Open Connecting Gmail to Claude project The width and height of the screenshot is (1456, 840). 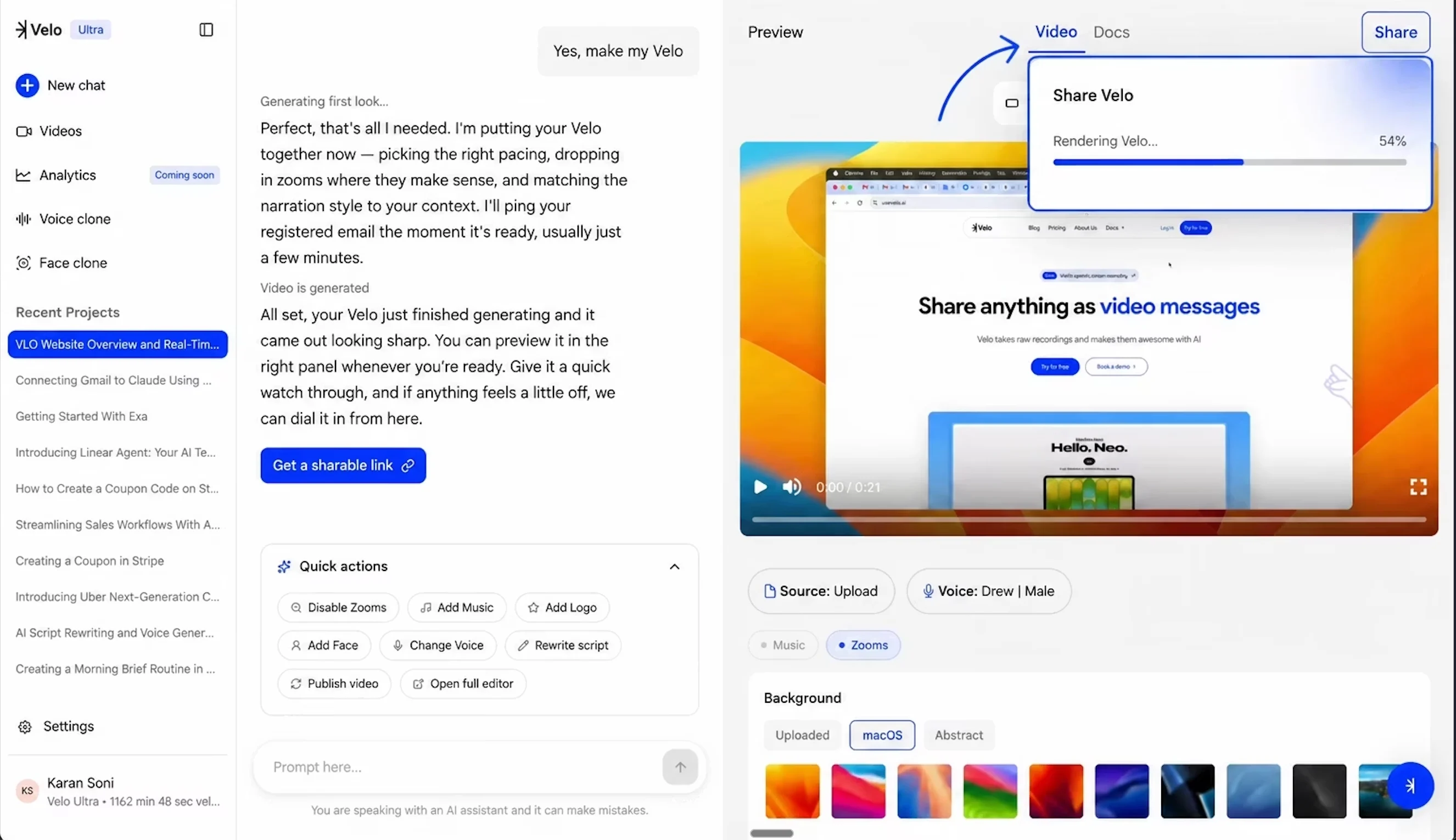(x=114, y=380)
